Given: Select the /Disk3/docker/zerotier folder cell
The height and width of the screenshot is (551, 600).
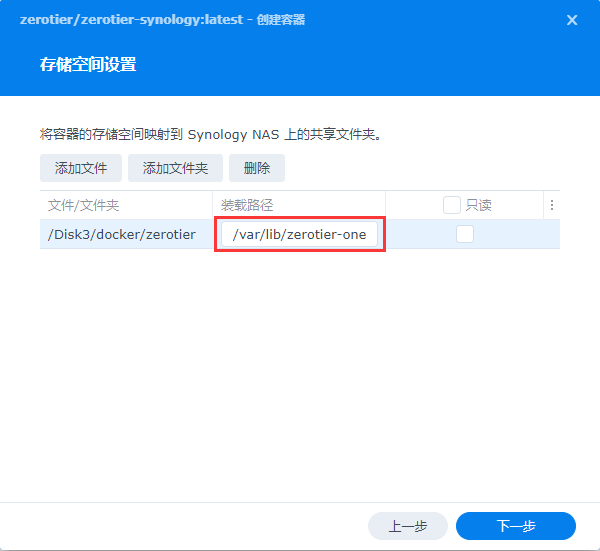Looking at the screenshot, I should click(122, 235).
